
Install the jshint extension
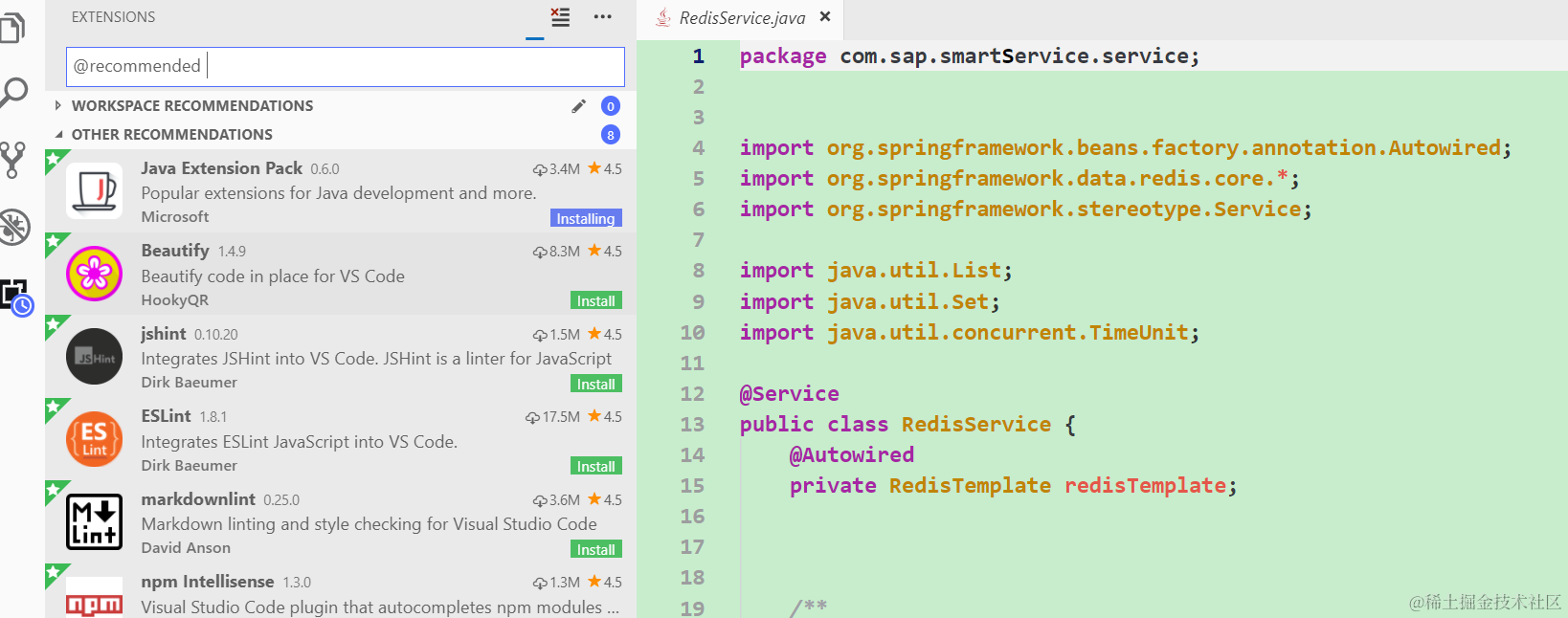coord(595,384)
